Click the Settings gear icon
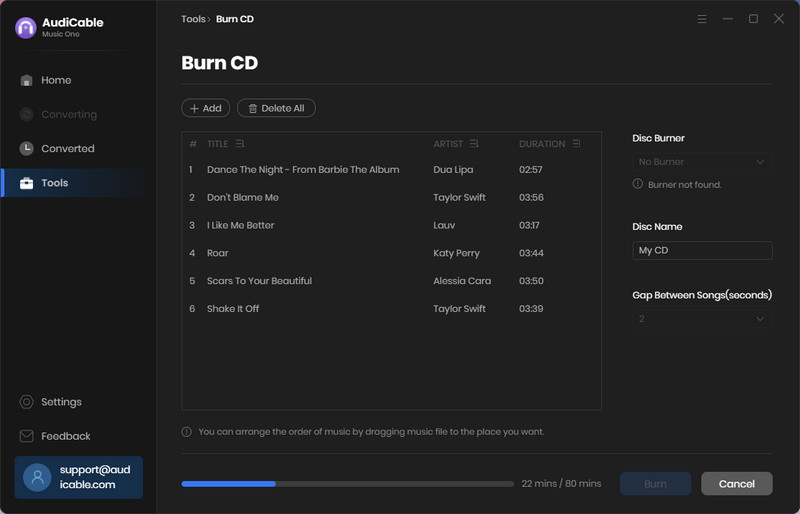 coord(27,402)
